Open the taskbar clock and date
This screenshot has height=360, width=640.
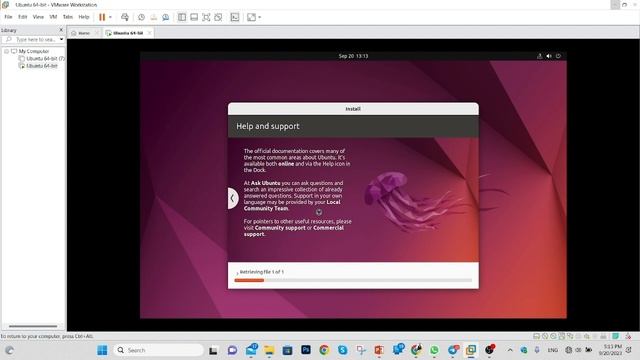click(x=611, y=350)
